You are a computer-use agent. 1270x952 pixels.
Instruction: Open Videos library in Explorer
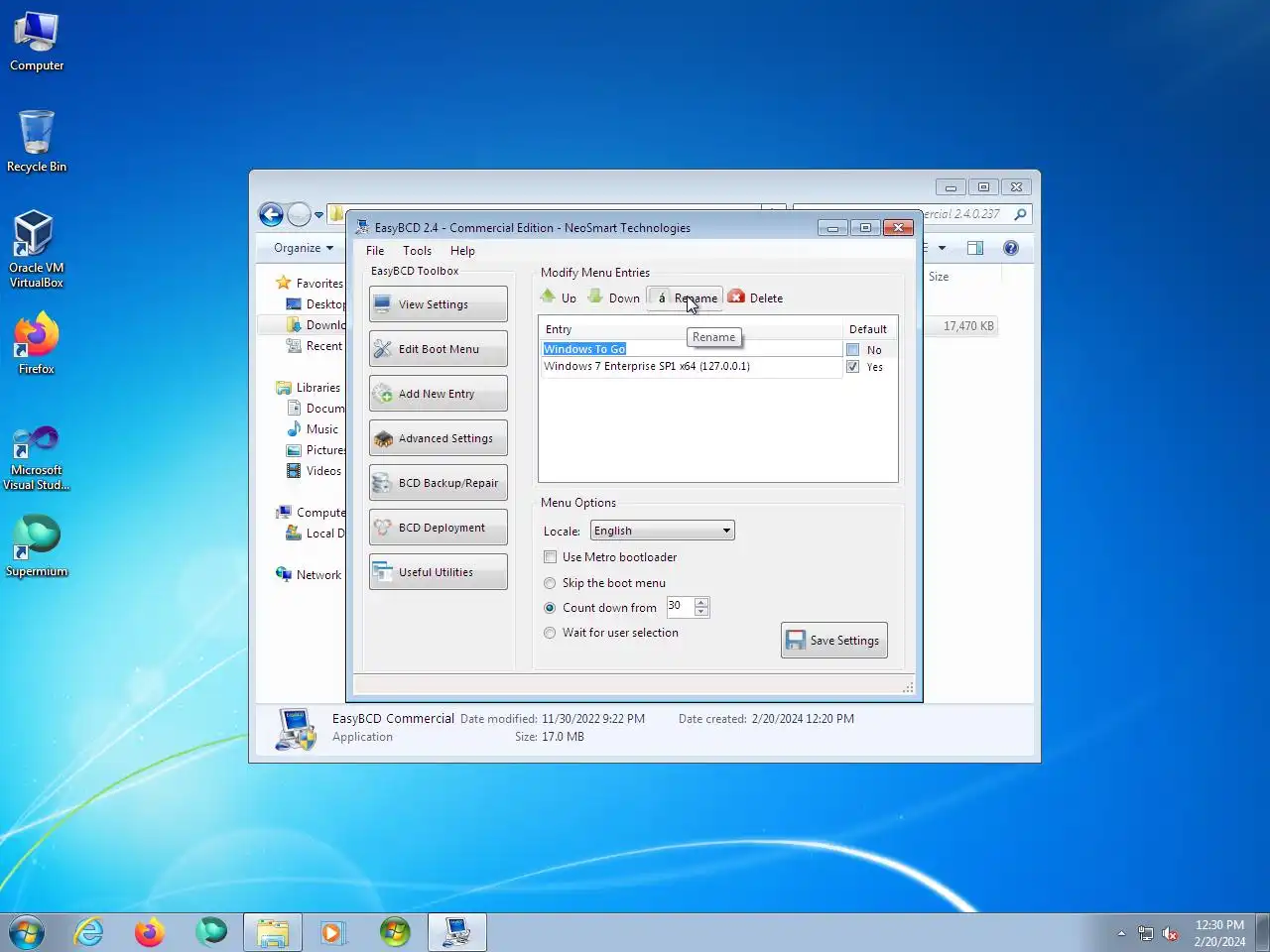tap(315, 471)
